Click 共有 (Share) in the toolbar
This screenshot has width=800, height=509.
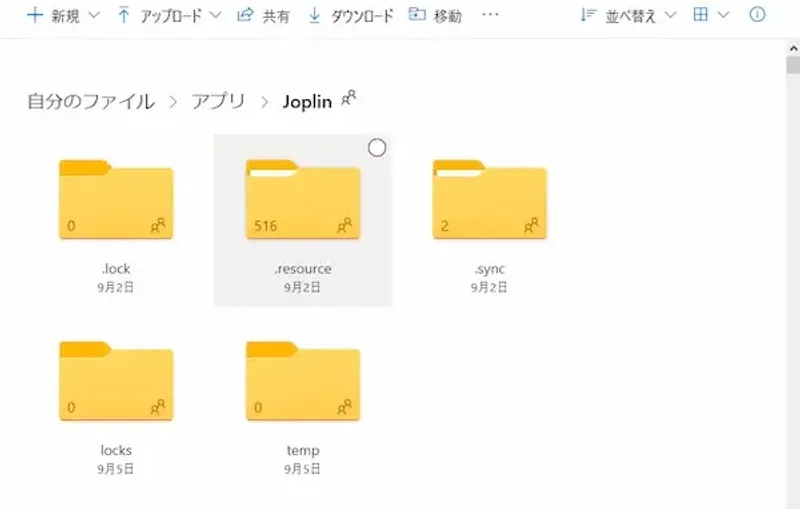(263, 16)
